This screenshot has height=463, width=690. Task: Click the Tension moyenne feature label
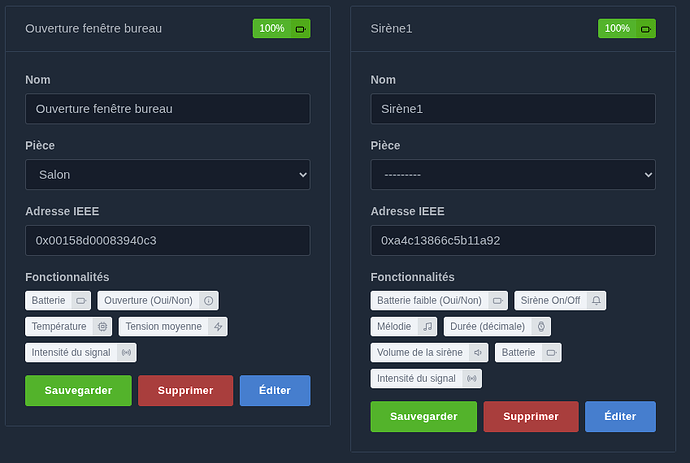pyautogui.click(x=164, y=327)
